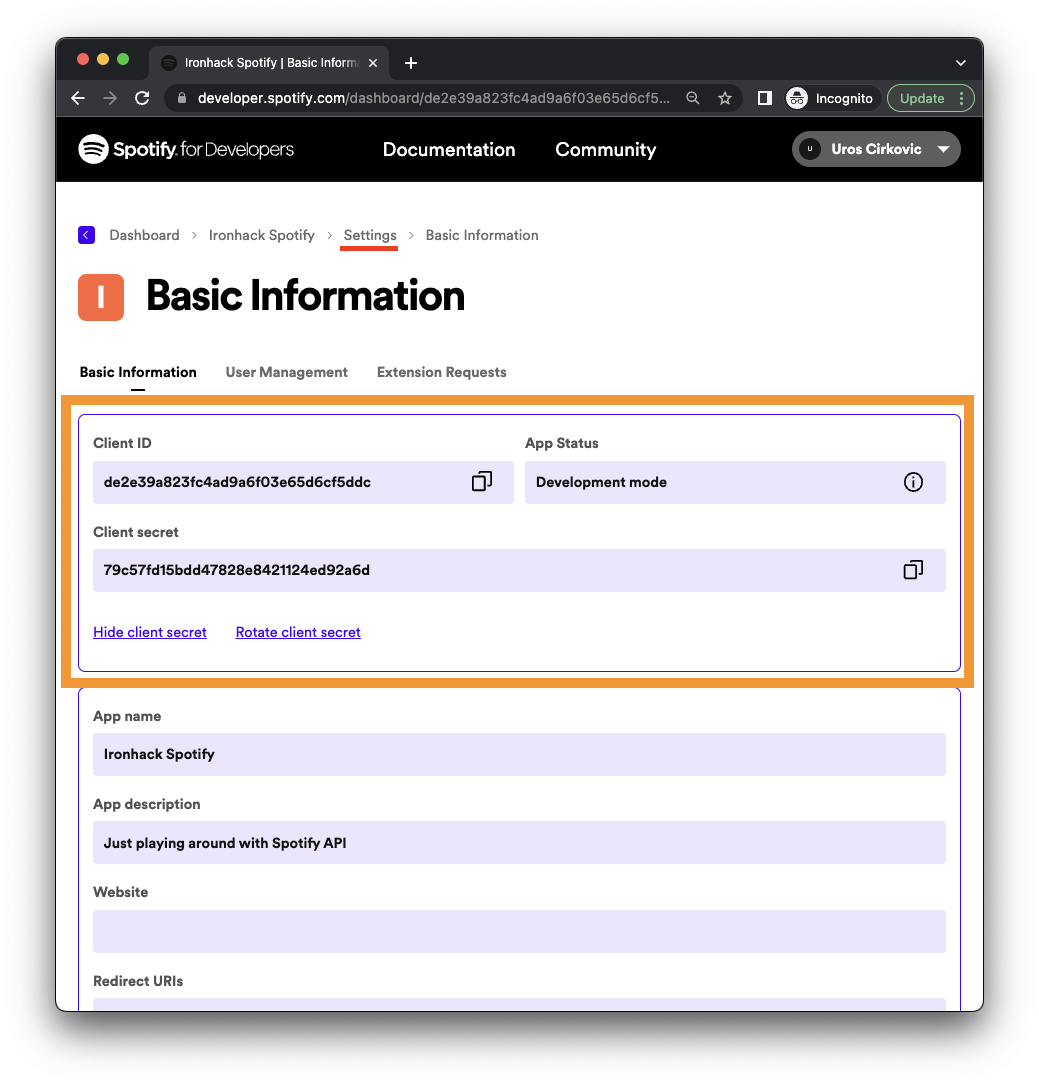Switch to the Extension Requests tab

pos(441,372)
